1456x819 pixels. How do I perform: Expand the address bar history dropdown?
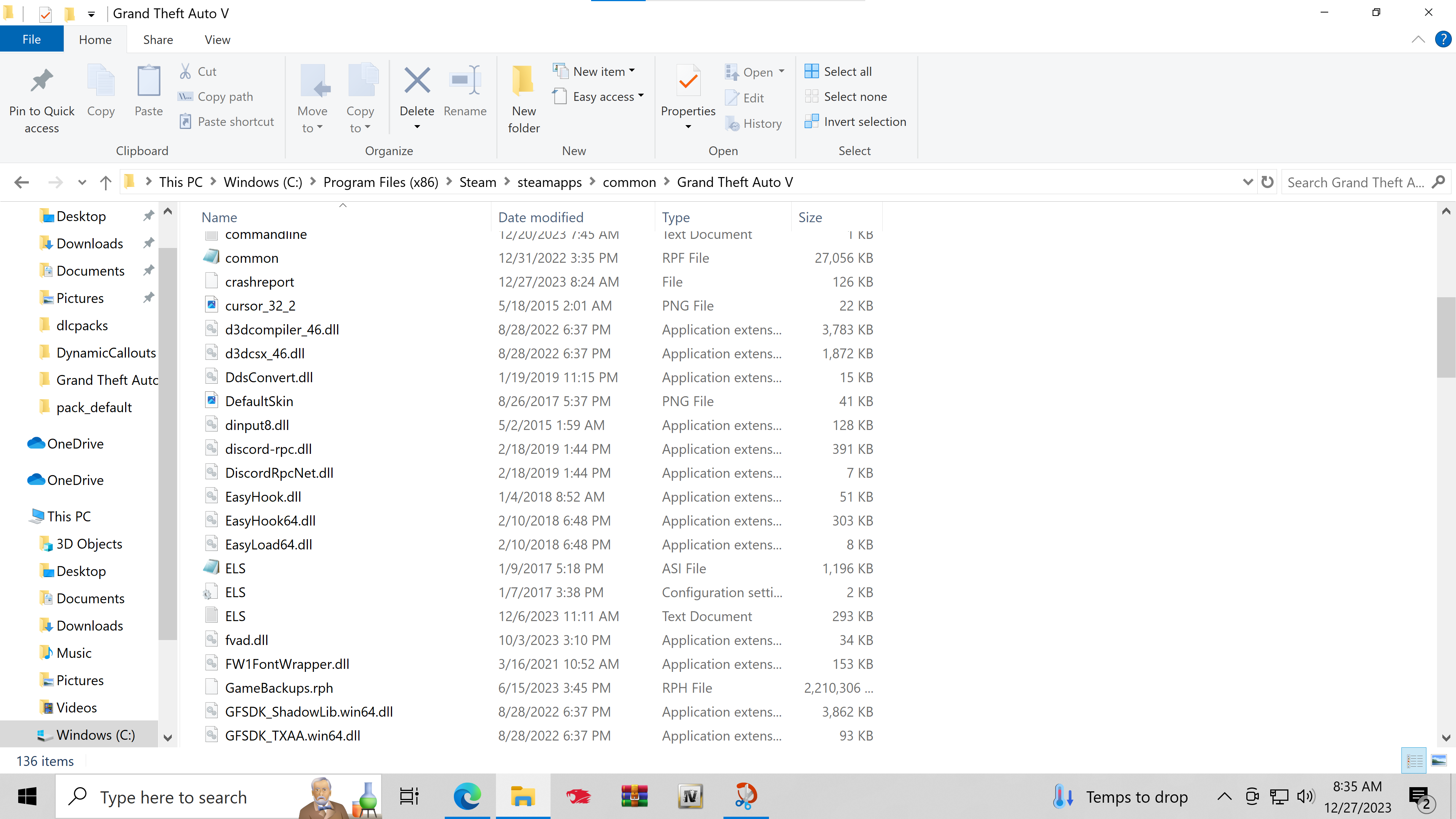tap(1248, 182)
